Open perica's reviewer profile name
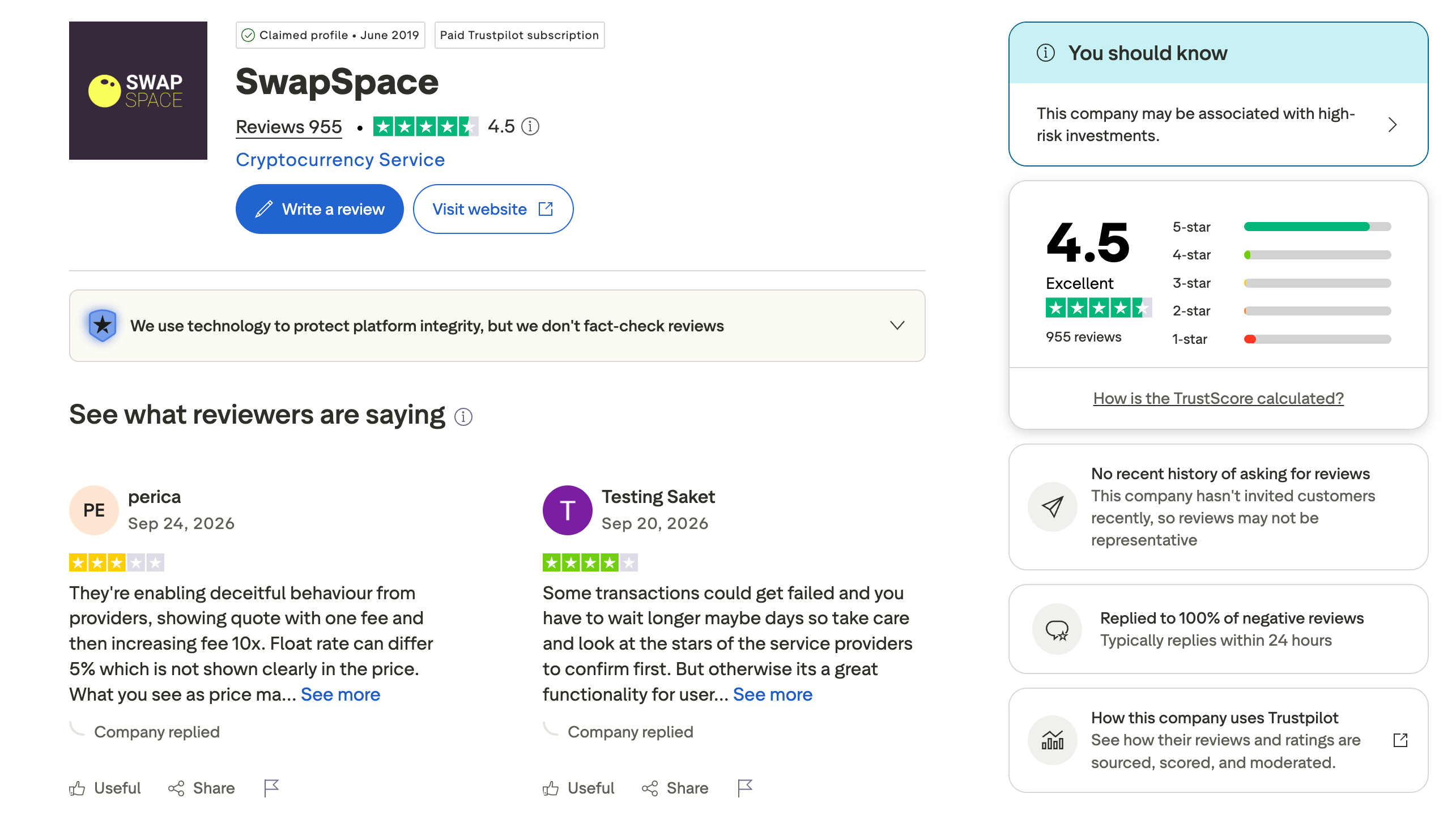Screen dimensions: 1456x836 point(154,496)
